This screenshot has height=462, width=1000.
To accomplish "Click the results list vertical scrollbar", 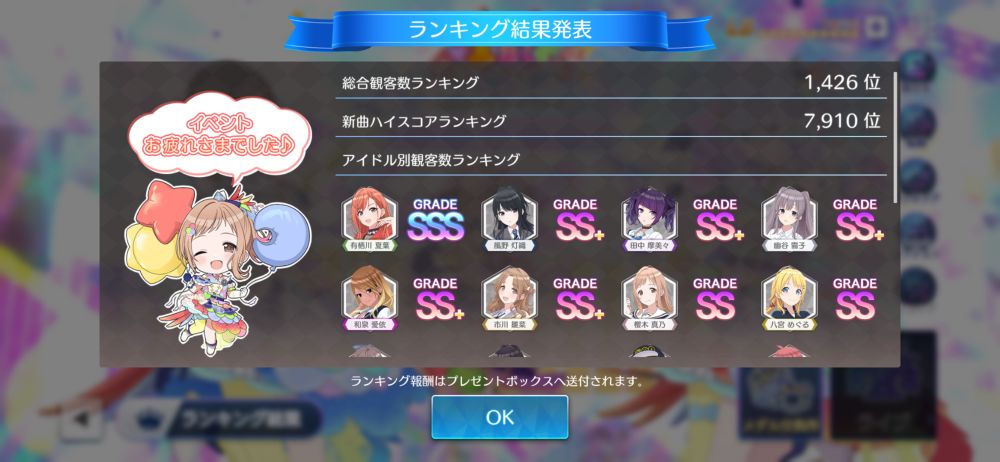I will [x=895, y=137].
